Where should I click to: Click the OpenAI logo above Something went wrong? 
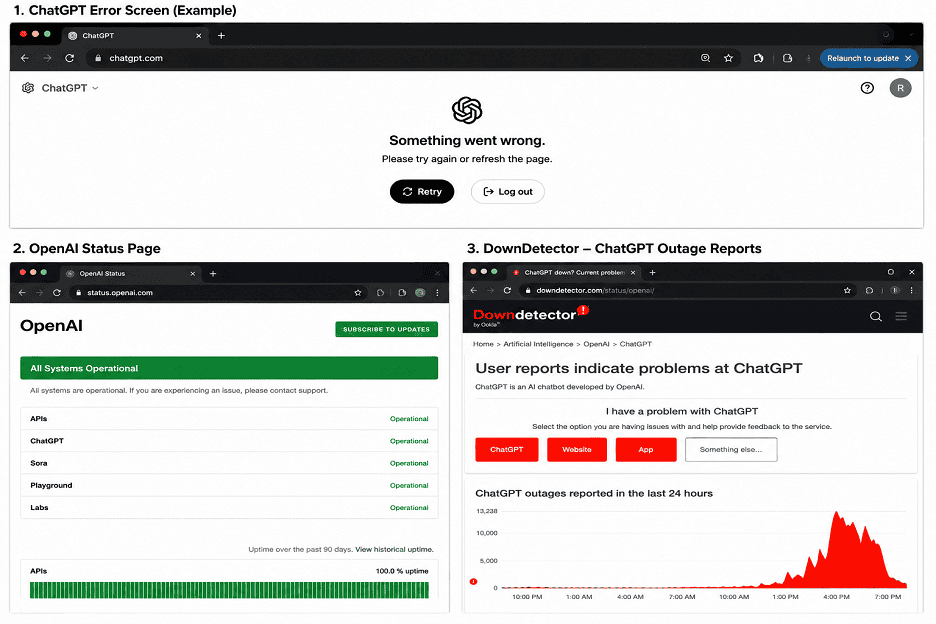[467, 110]
